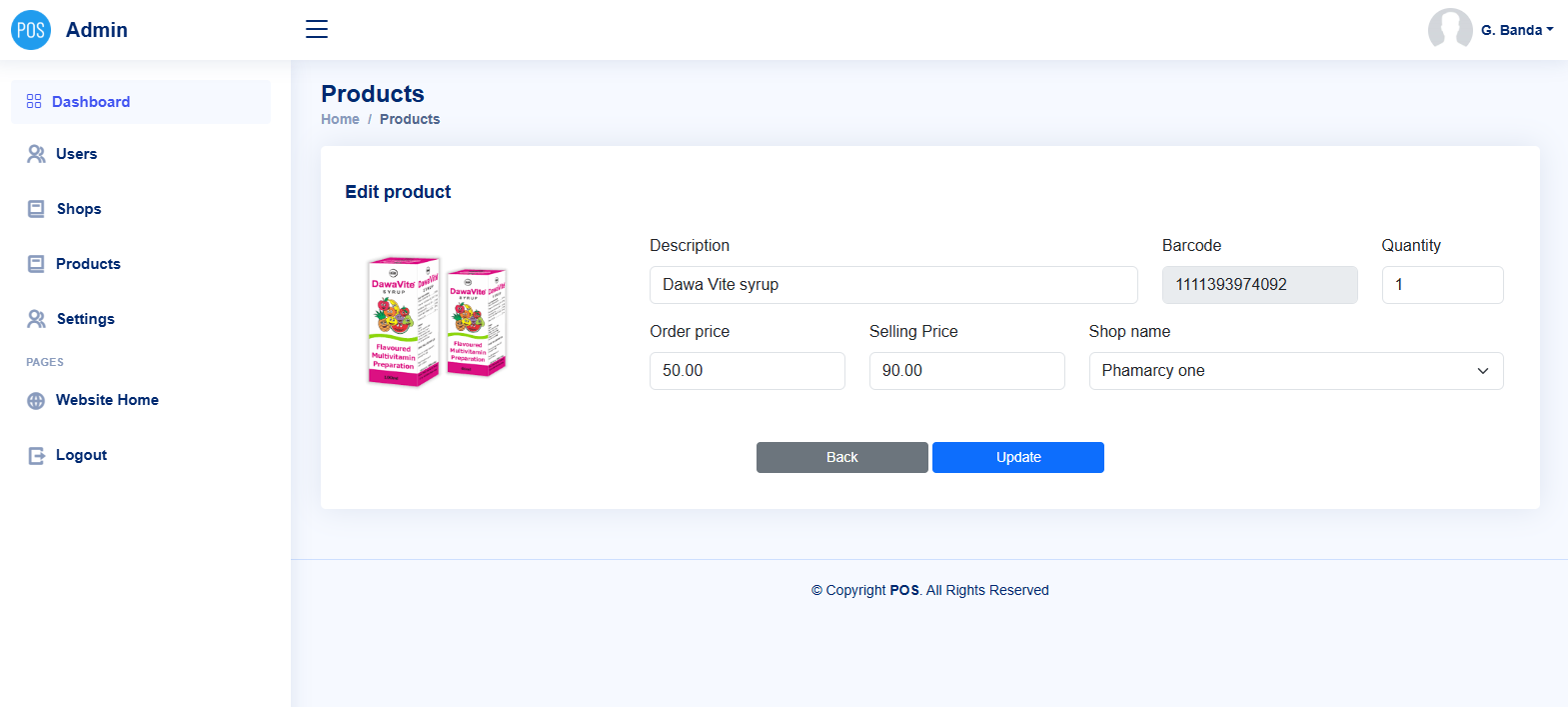The width and height of the screenshot is (1568, 707).
Task: Expand the Shop name dropdown
Action: [1295, 371]
